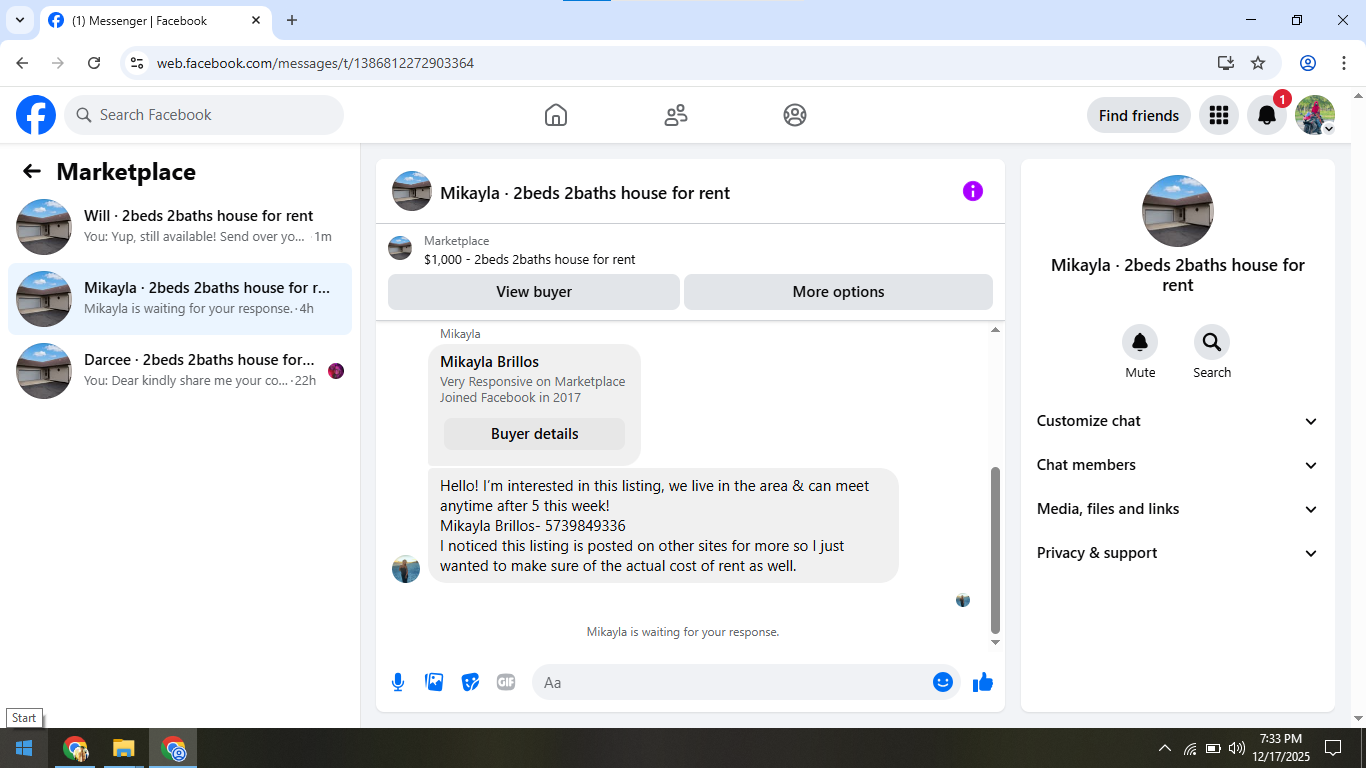1366x768 pixels.
Task: Click the voice clip microphone icon
Action: (x=398, y=682)
